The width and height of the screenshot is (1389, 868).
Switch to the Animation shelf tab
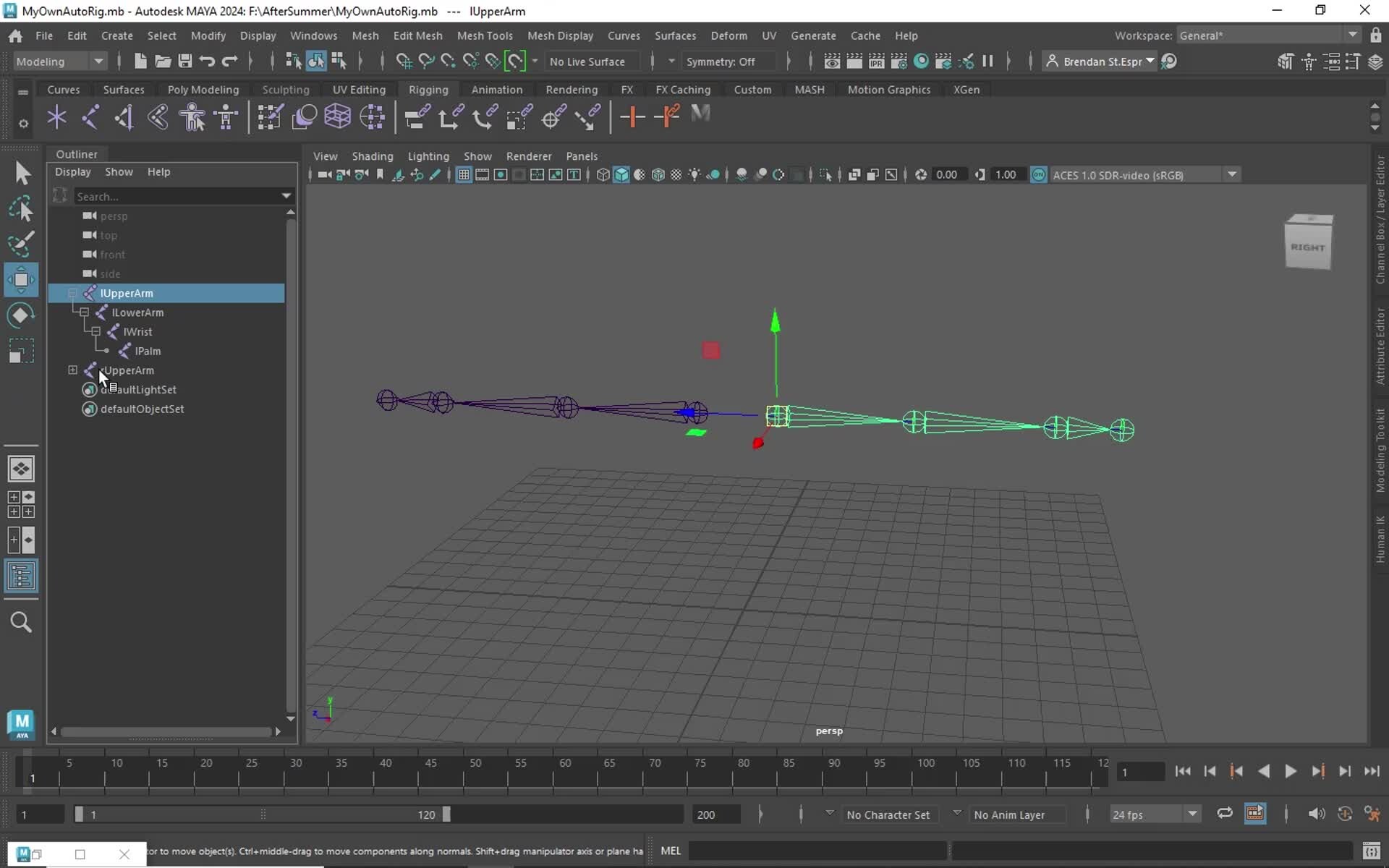click(x=497, y=89)
